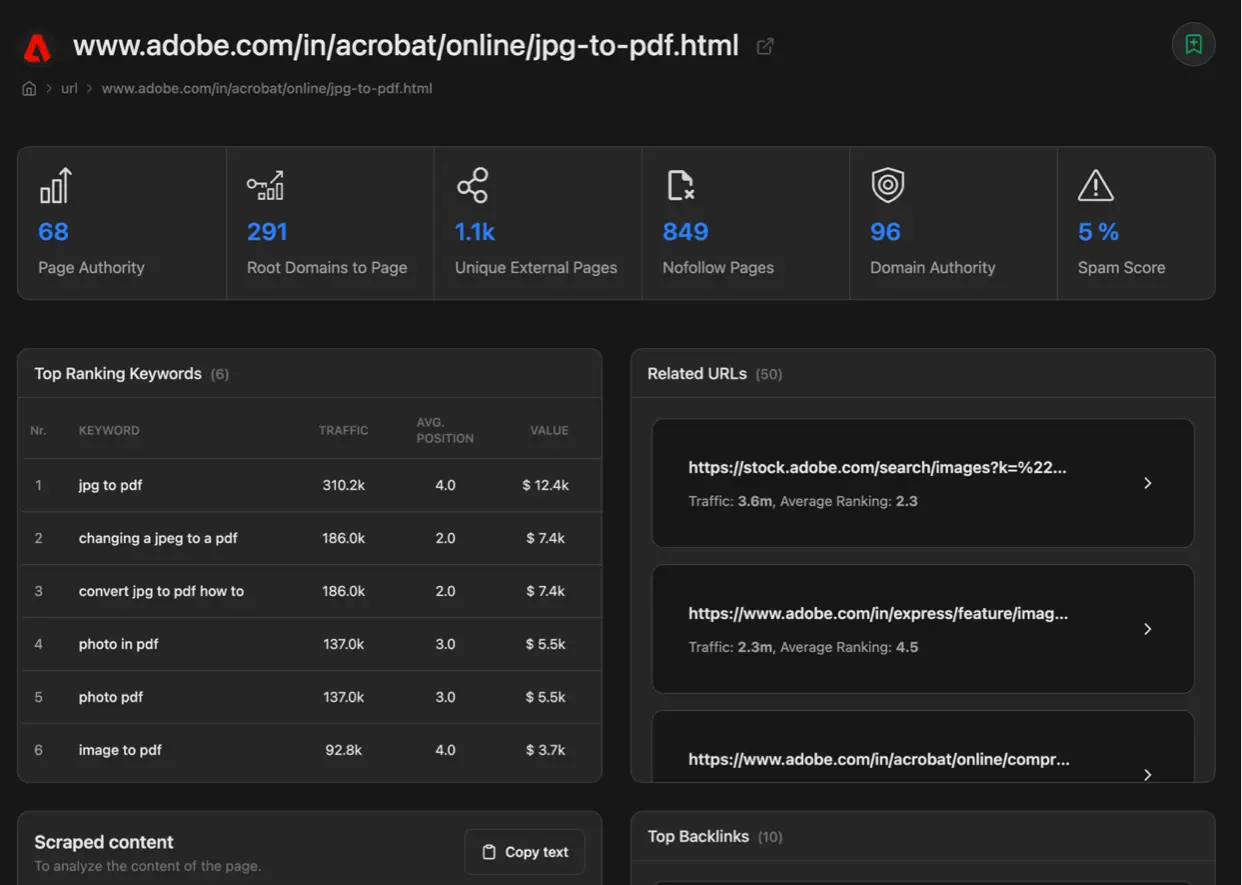
Task: Click the 5 % Spam Score value
Action: [x=1098, y=232]
